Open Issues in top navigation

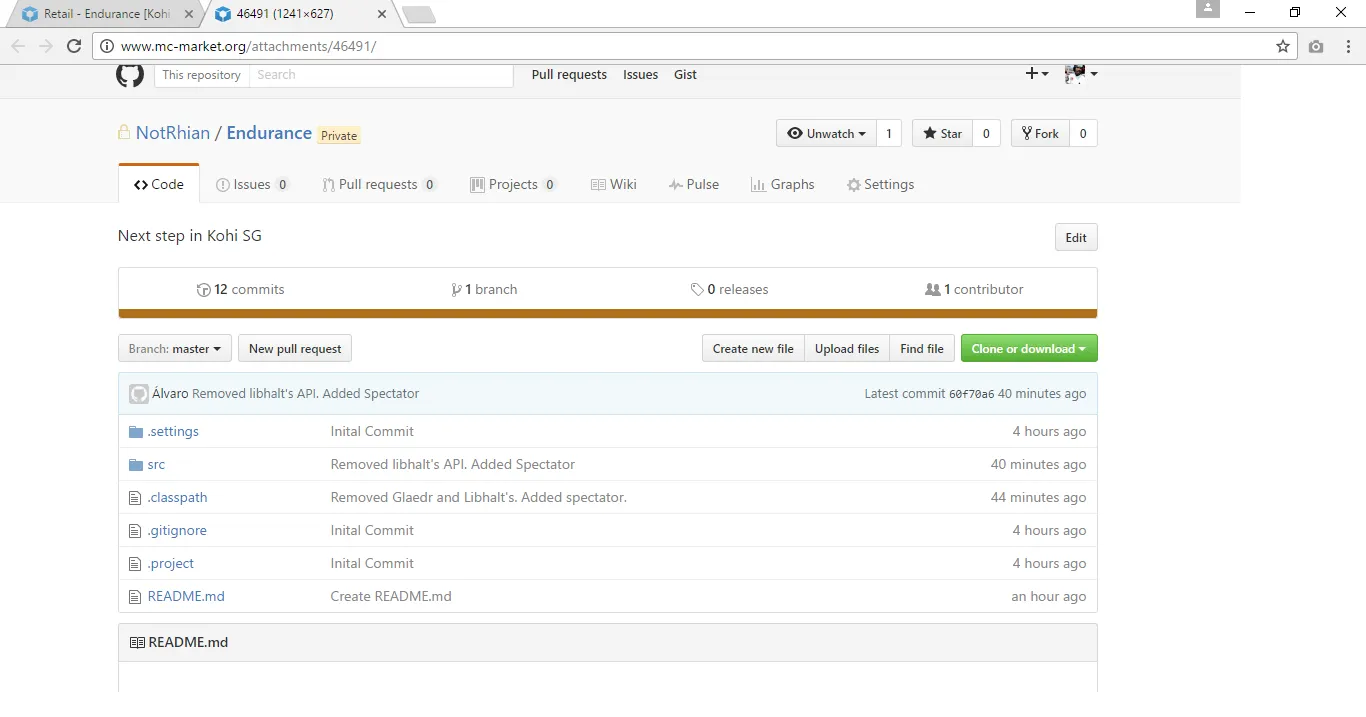coord(640,75)
